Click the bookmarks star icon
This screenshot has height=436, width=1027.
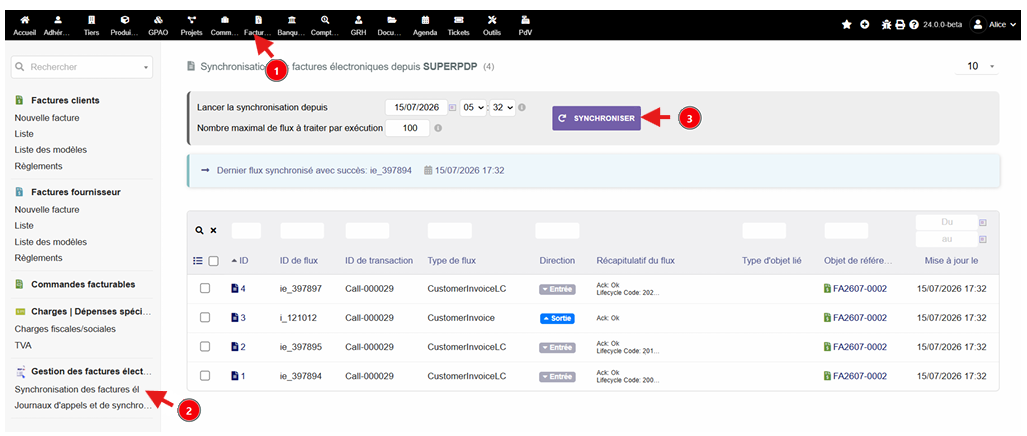(x=846, y=25)
